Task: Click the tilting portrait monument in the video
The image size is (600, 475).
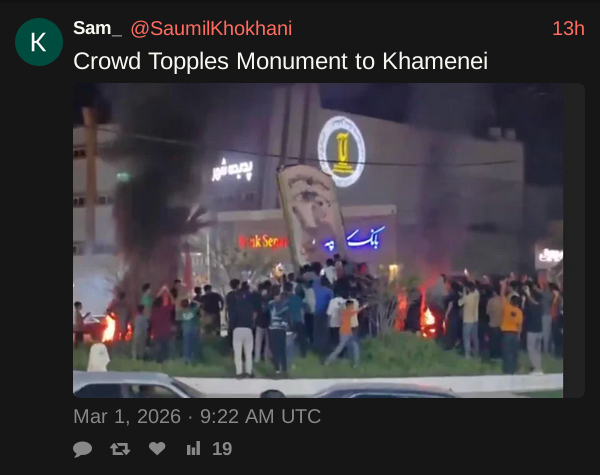Action: (x=311, y=215)
